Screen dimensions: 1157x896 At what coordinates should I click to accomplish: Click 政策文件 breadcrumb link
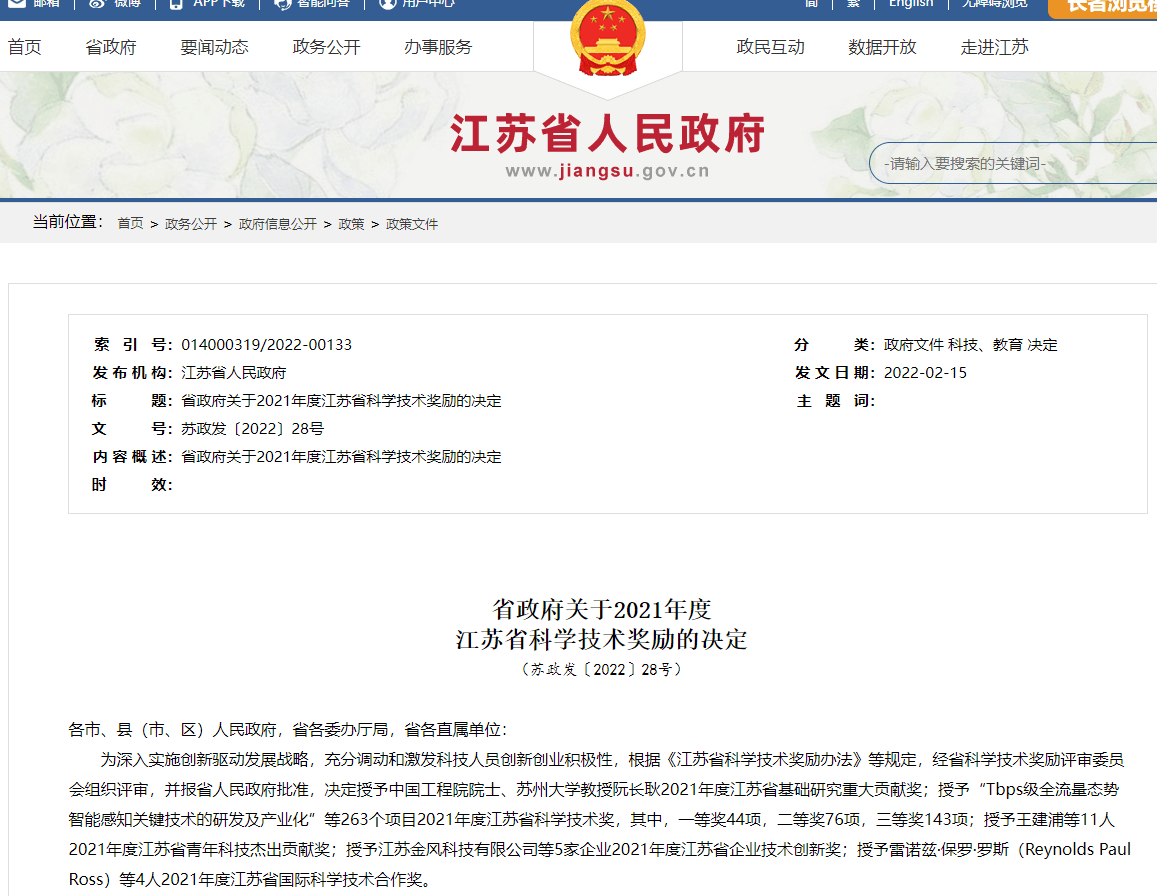click(412, 224)
